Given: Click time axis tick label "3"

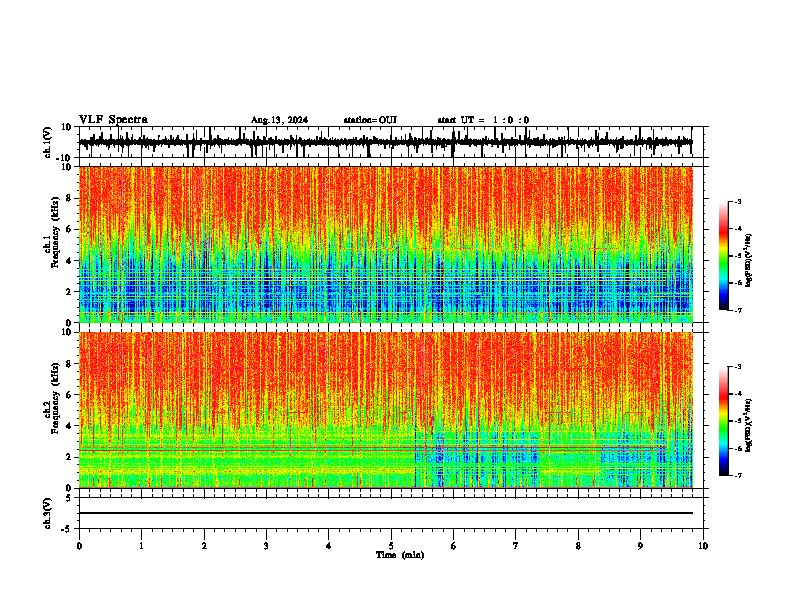Looking at the screenshot, I should tap(266, 546).
